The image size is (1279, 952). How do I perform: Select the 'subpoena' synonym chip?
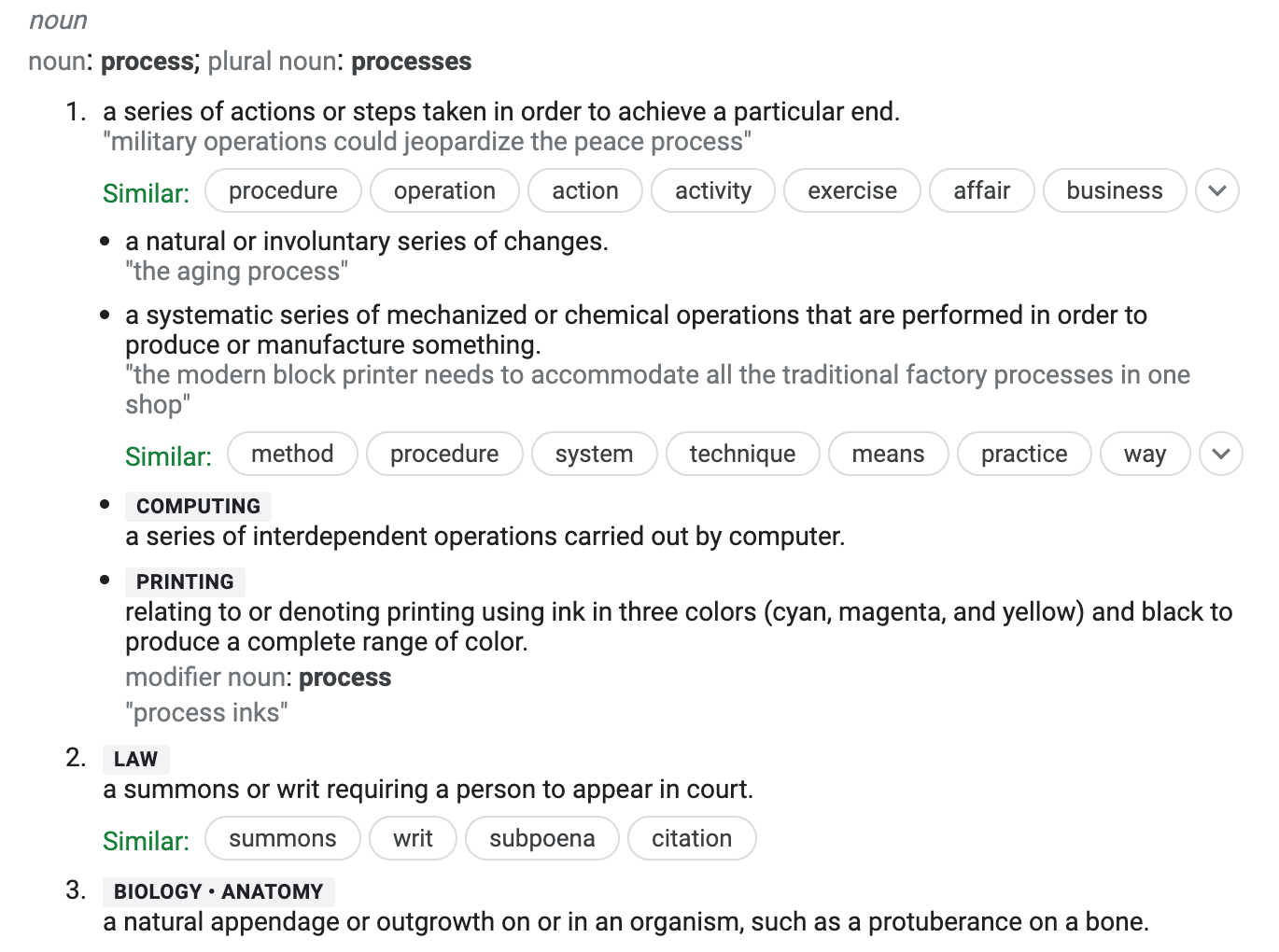point(542,838)
